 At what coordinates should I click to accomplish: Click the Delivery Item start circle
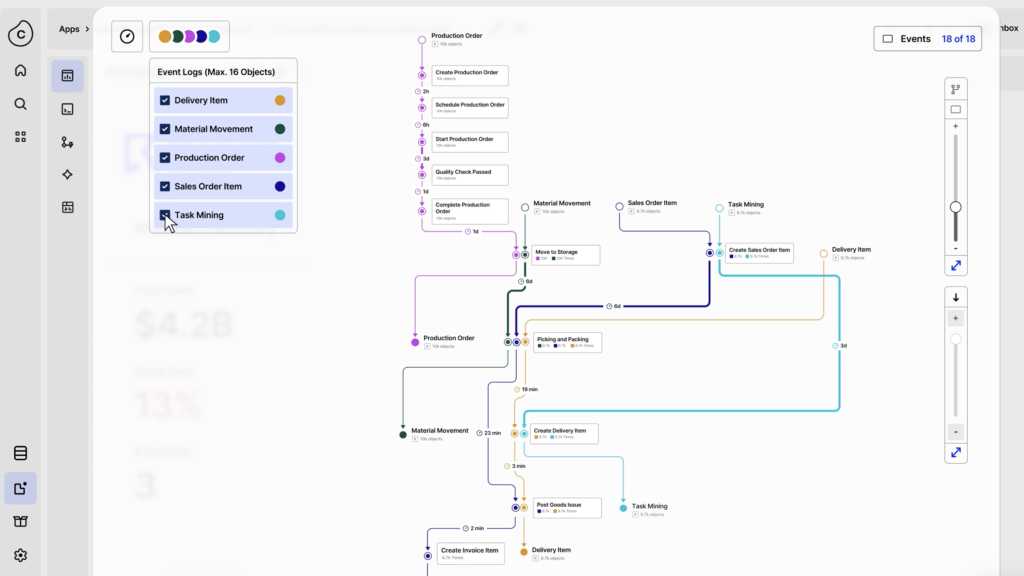click(x=824, y=253)
